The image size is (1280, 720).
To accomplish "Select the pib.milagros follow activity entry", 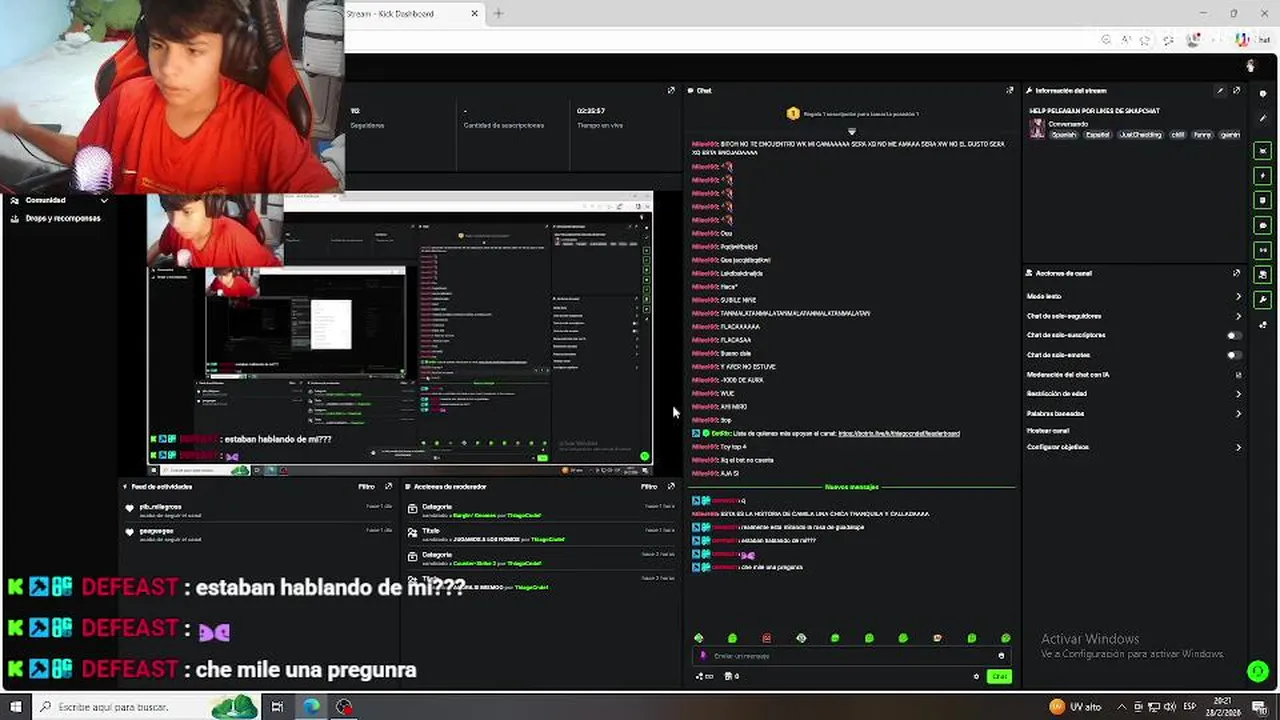I will pyautogui.click(x=258, y=511).
